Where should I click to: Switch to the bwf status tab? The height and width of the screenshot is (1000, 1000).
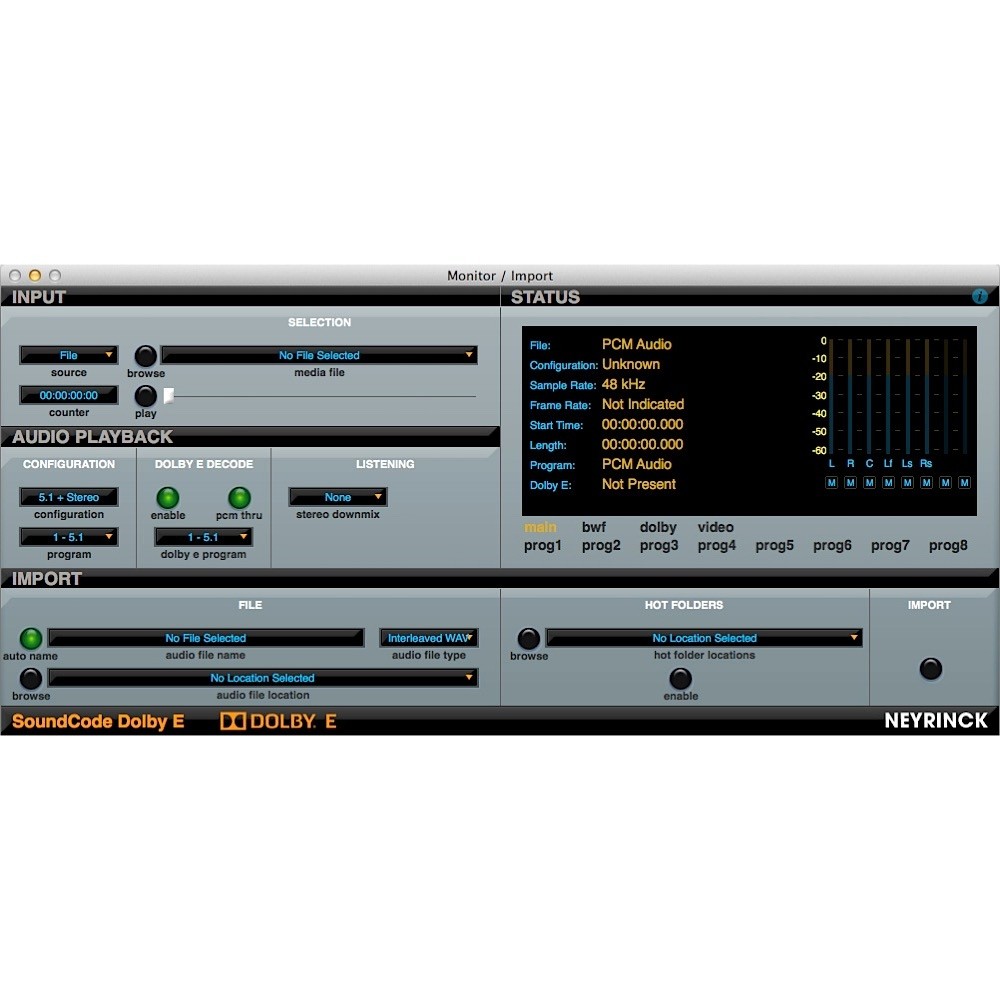pyautogui.click(x=594, y=527)
